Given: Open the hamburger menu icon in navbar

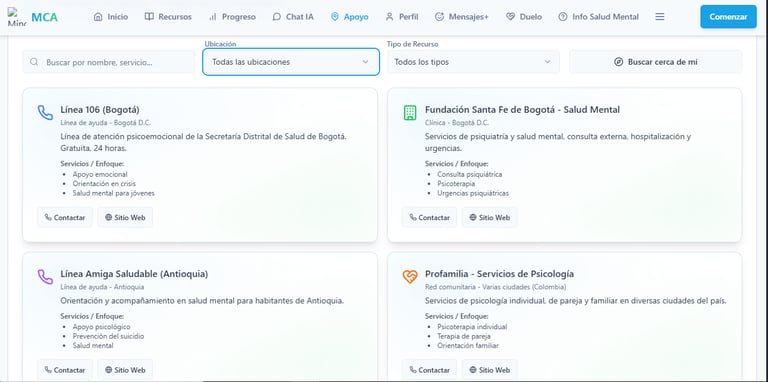Looking at the screenshot, I should [x=660, y=17].
